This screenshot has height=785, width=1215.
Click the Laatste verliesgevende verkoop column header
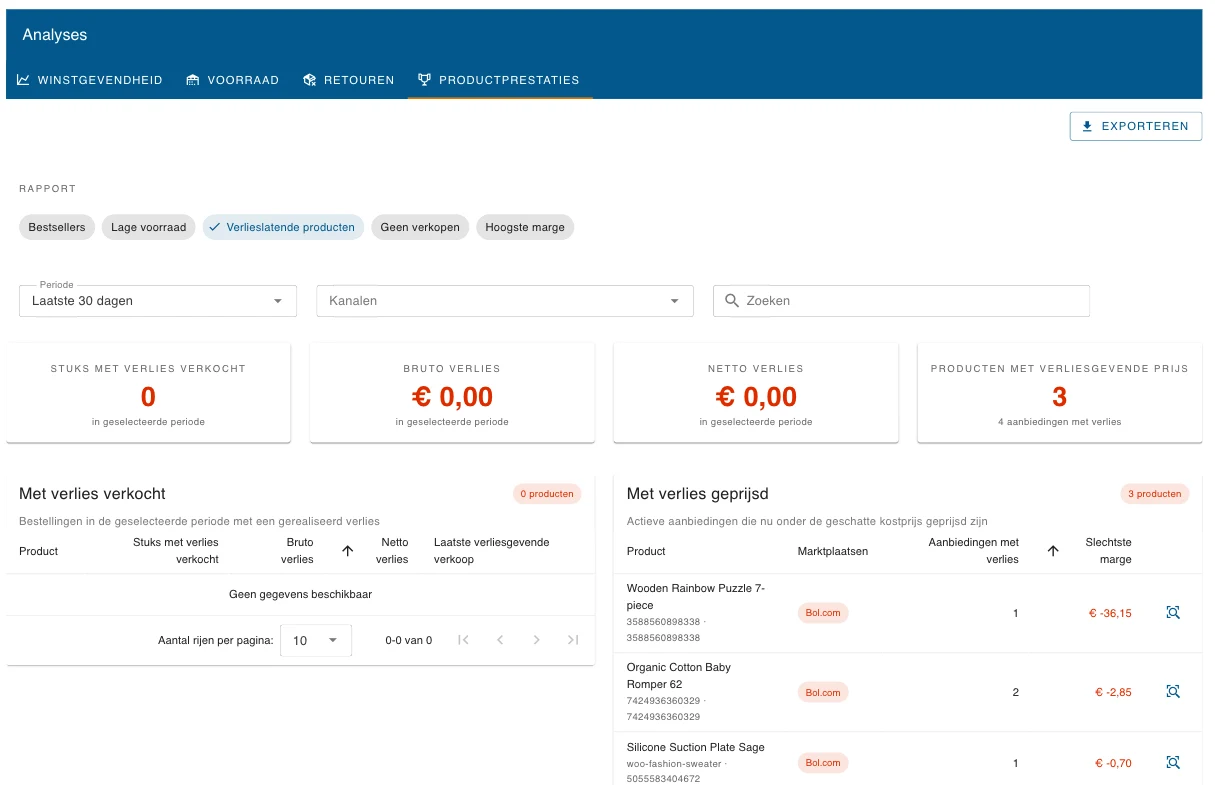pyautogui.click(x=491, y=551)
